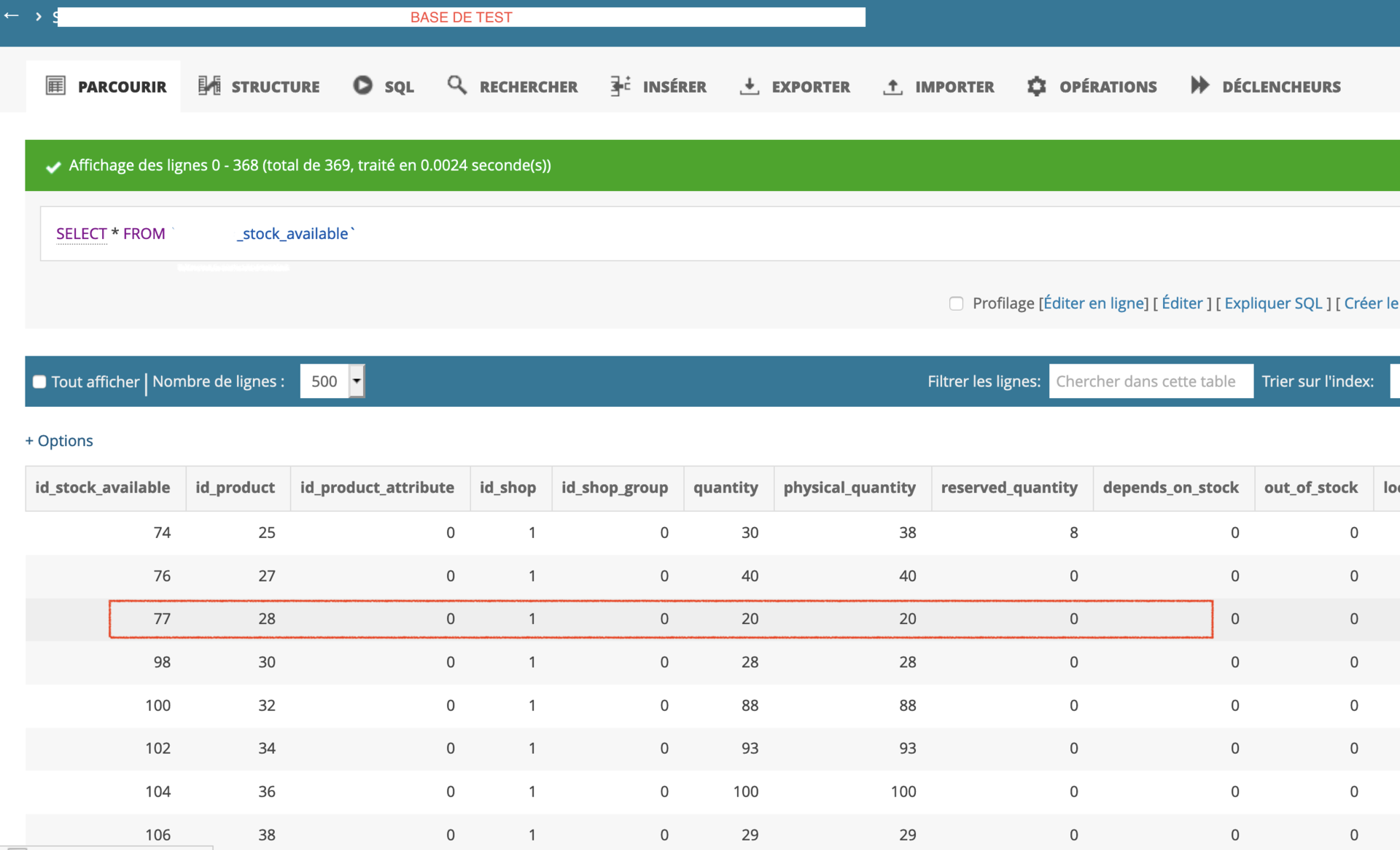
Task: Click the Opérations gear icon
Action: click(1036, 86)
